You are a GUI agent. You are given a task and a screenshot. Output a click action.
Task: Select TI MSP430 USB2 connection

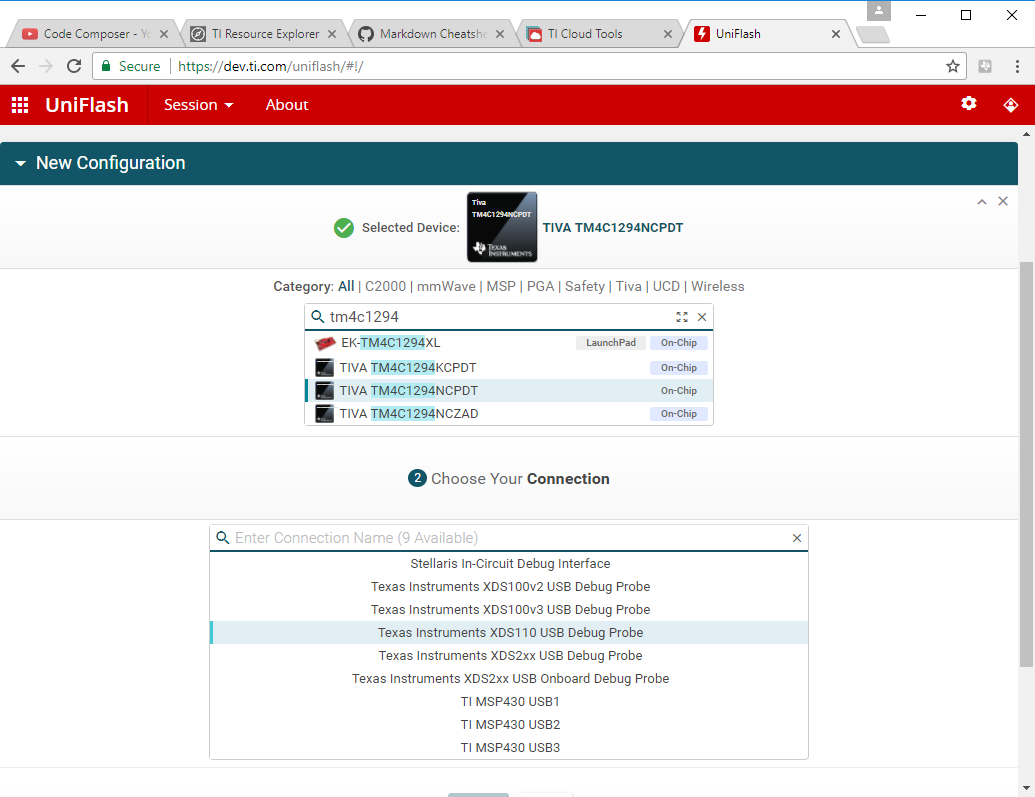pos(509,725)
